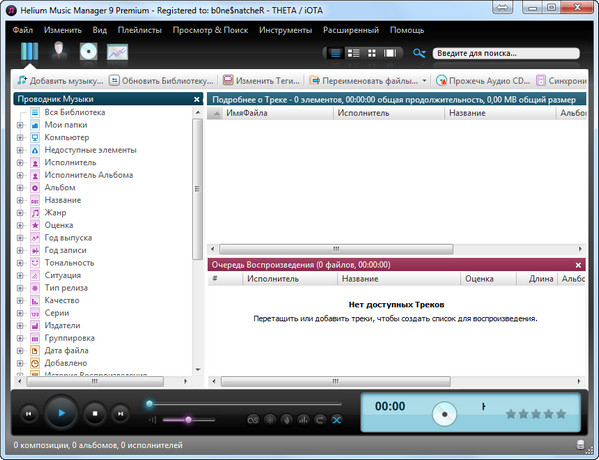
Task: Focus the 'Введите для поиска...' search field
Action: [506, 53]
